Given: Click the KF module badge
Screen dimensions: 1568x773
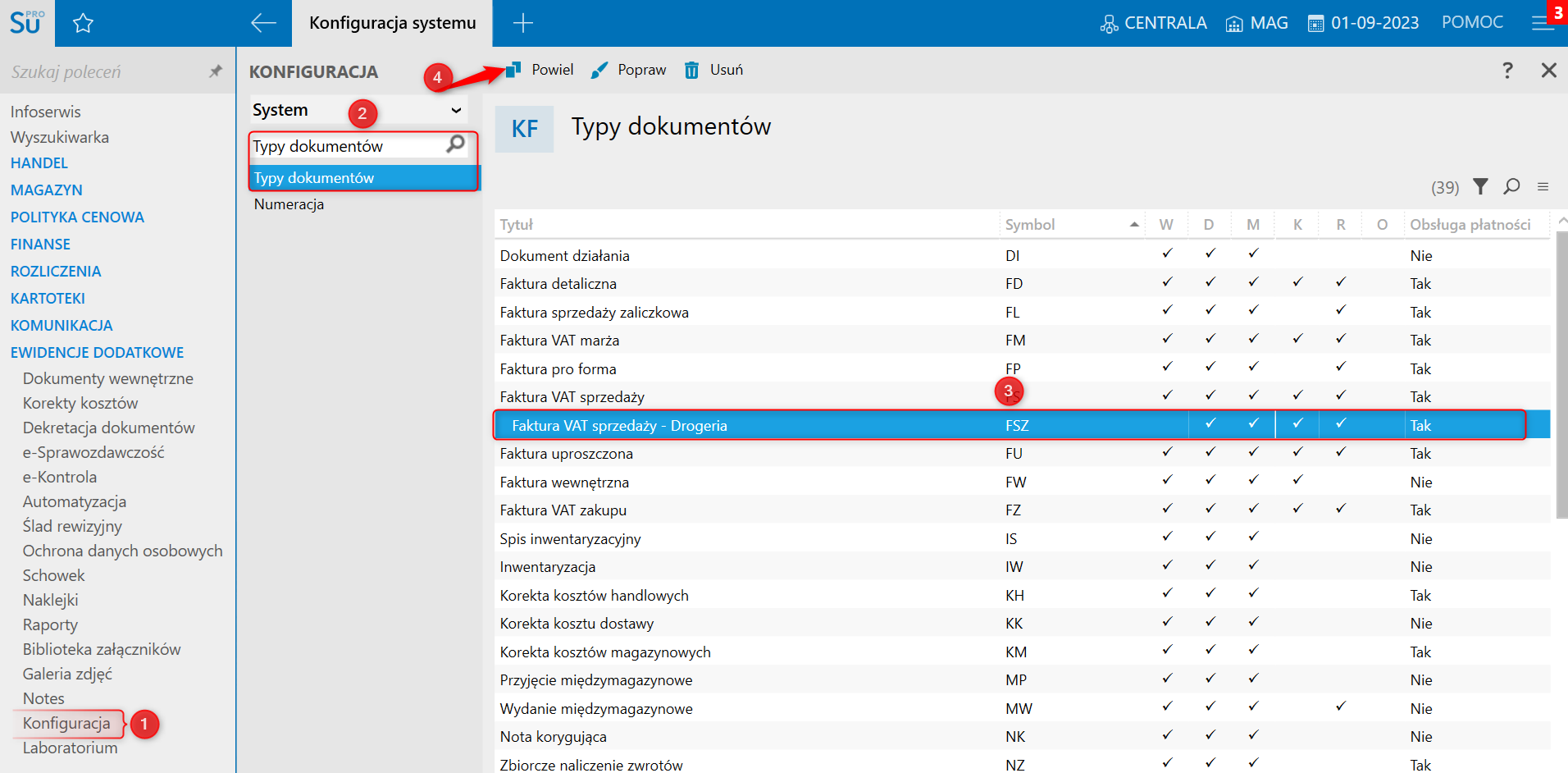Looking at the screenshot, I should pos(525,129).
